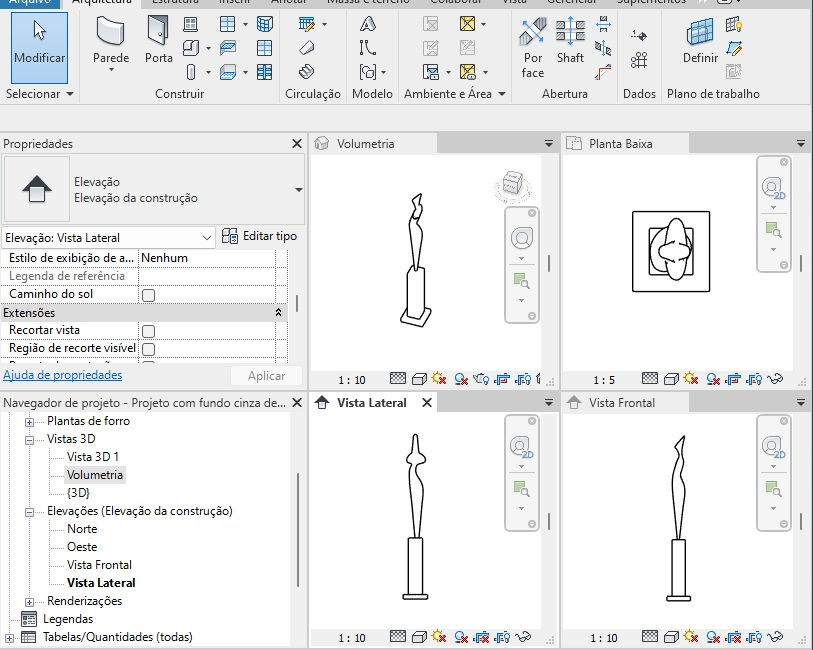Viewport: 813px width, 650px height.
Task: Toggle shadows in Vista Lateral view bar
Action: point(461,637)
